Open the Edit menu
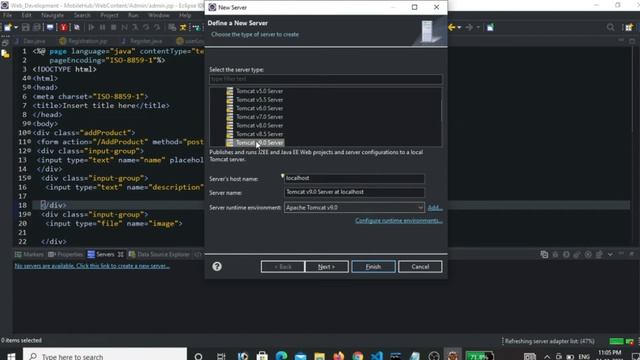The height and width of the screenshot is (360, 640). pos(27,15)
